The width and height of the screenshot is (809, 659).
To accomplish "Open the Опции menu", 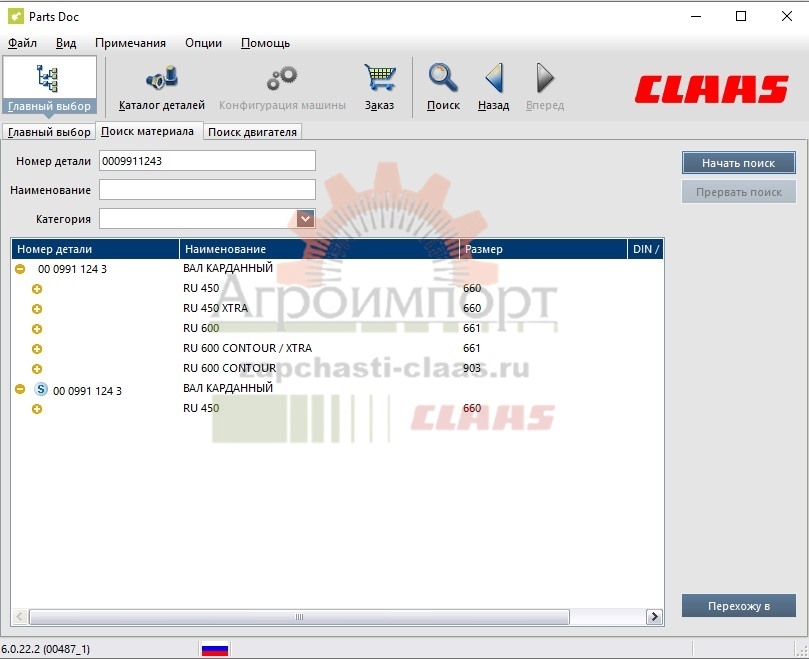I will tap(203, 43).
